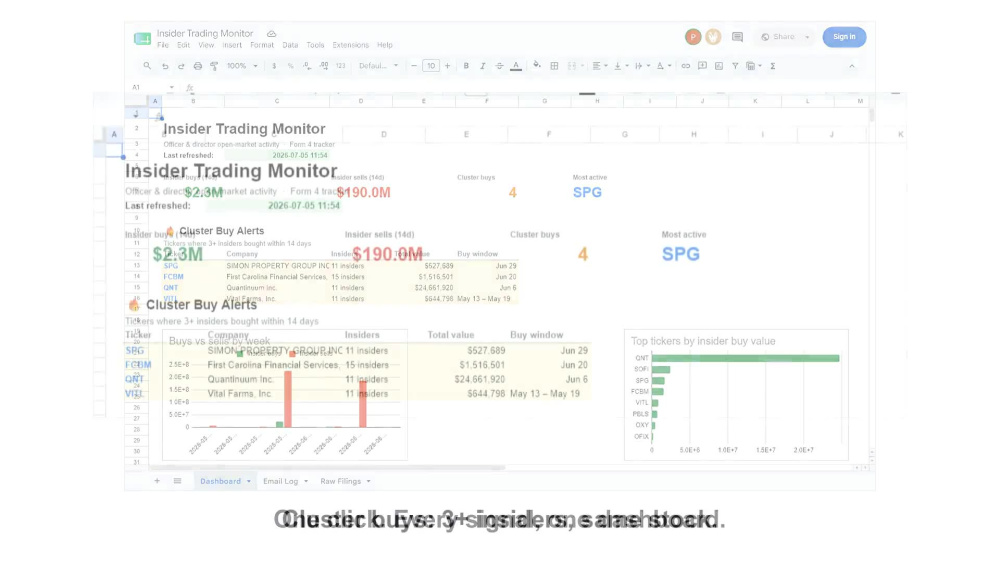Viewport: 1000px width, 563px height.
Task: Print the spreadsheet
Action: 198,66
